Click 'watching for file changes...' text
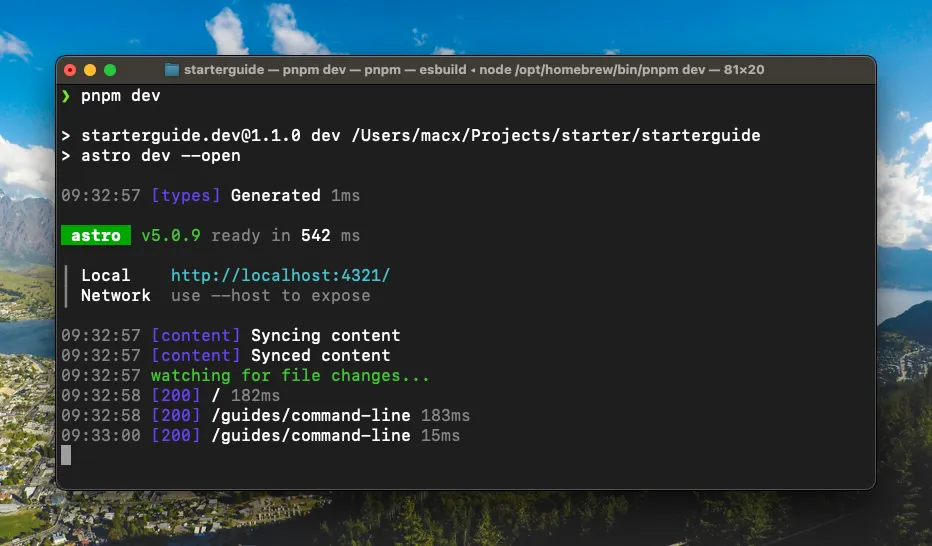The width and height of the screenshot is (932, 546). pyautogui.click(x=290, y=375)
